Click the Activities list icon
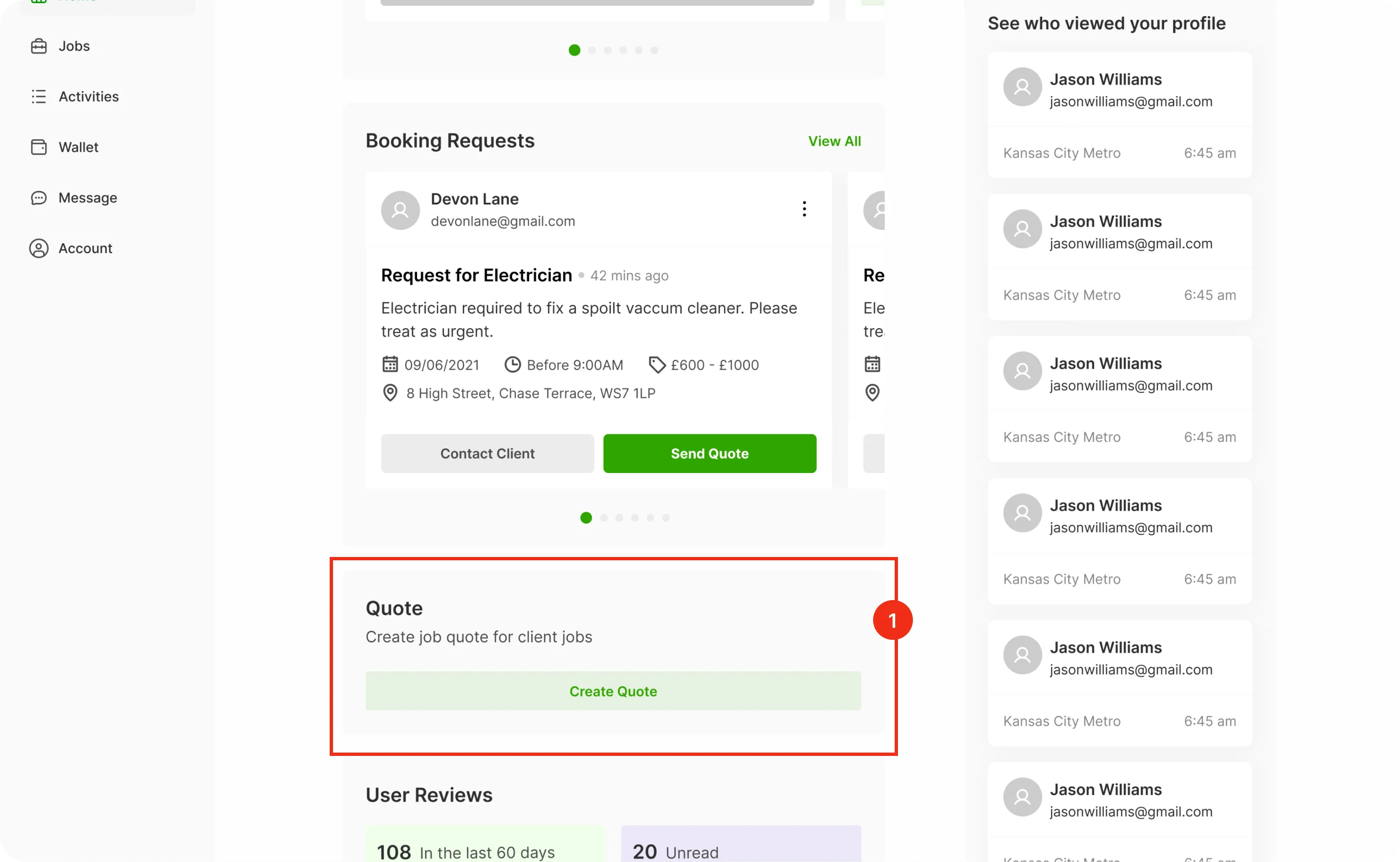Image resolution: width=1400 pixels, height=862 pixels. (x=39, y=96)
